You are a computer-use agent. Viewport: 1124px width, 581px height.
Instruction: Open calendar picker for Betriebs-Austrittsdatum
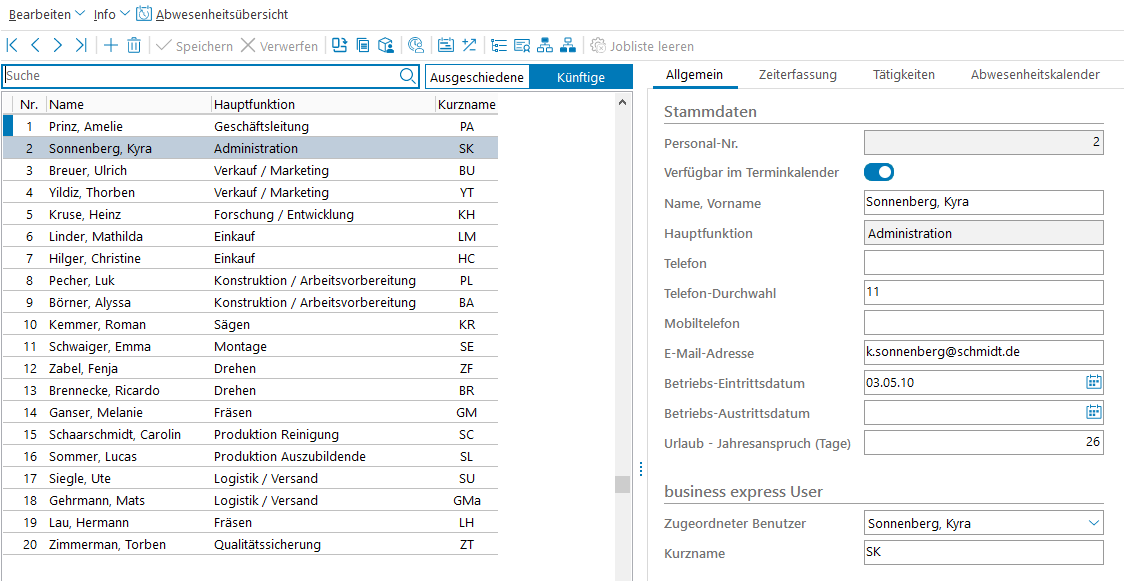coord(1093,412)
